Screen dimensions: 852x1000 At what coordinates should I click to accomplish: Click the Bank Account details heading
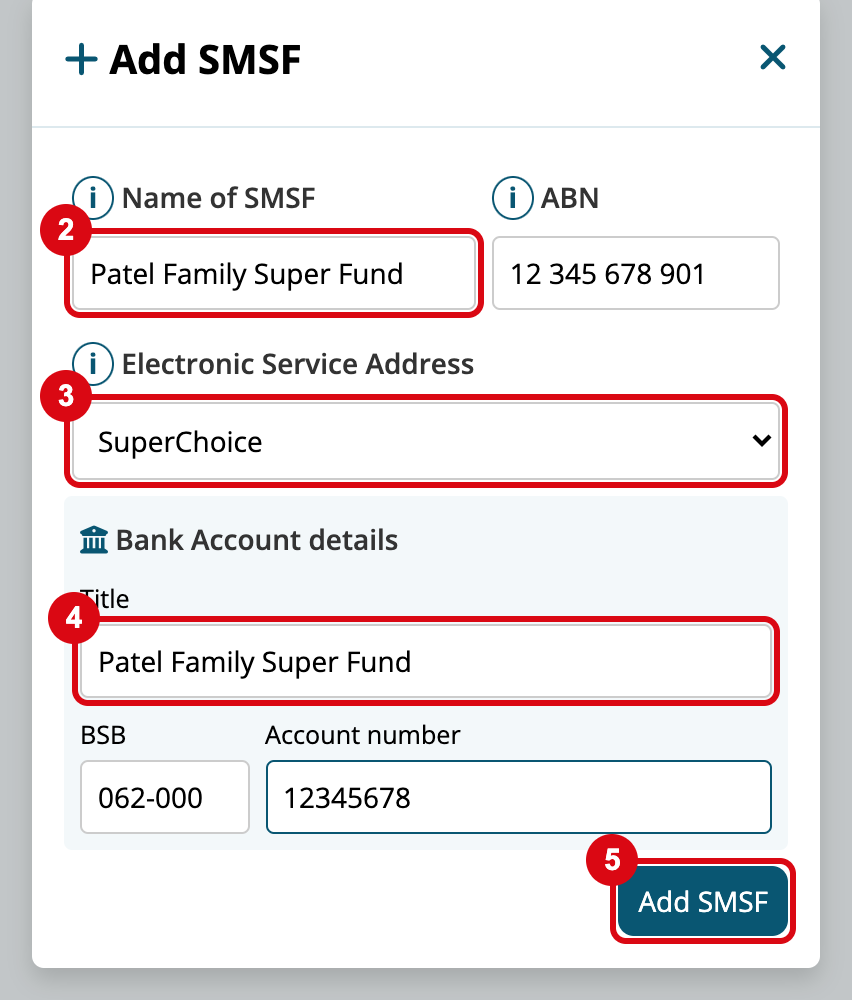(256, 540)
